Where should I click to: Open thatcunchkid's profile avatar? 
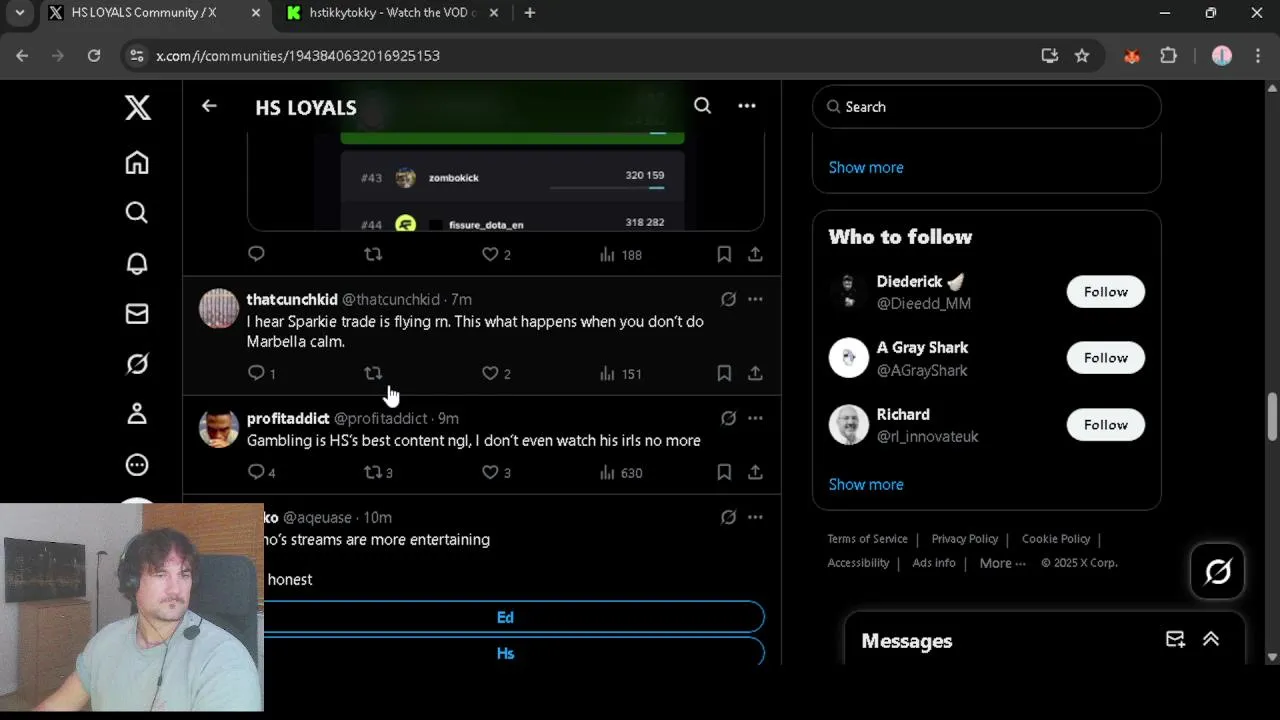pos(218,308)
